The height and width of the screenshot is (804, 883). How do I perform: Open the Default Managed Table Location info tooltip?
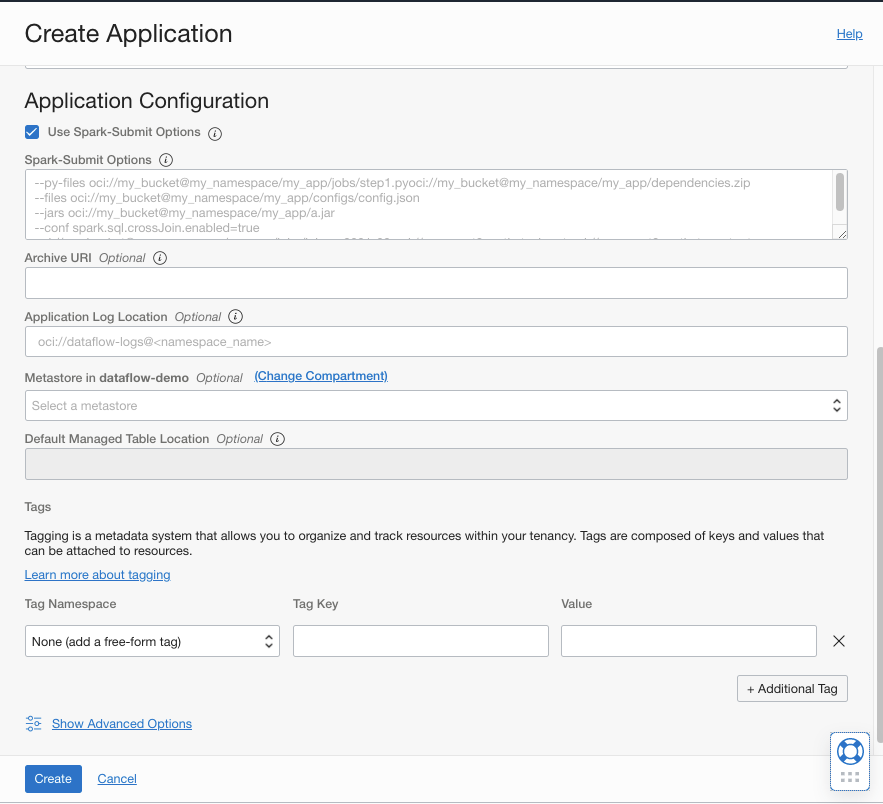pos(277,439)
